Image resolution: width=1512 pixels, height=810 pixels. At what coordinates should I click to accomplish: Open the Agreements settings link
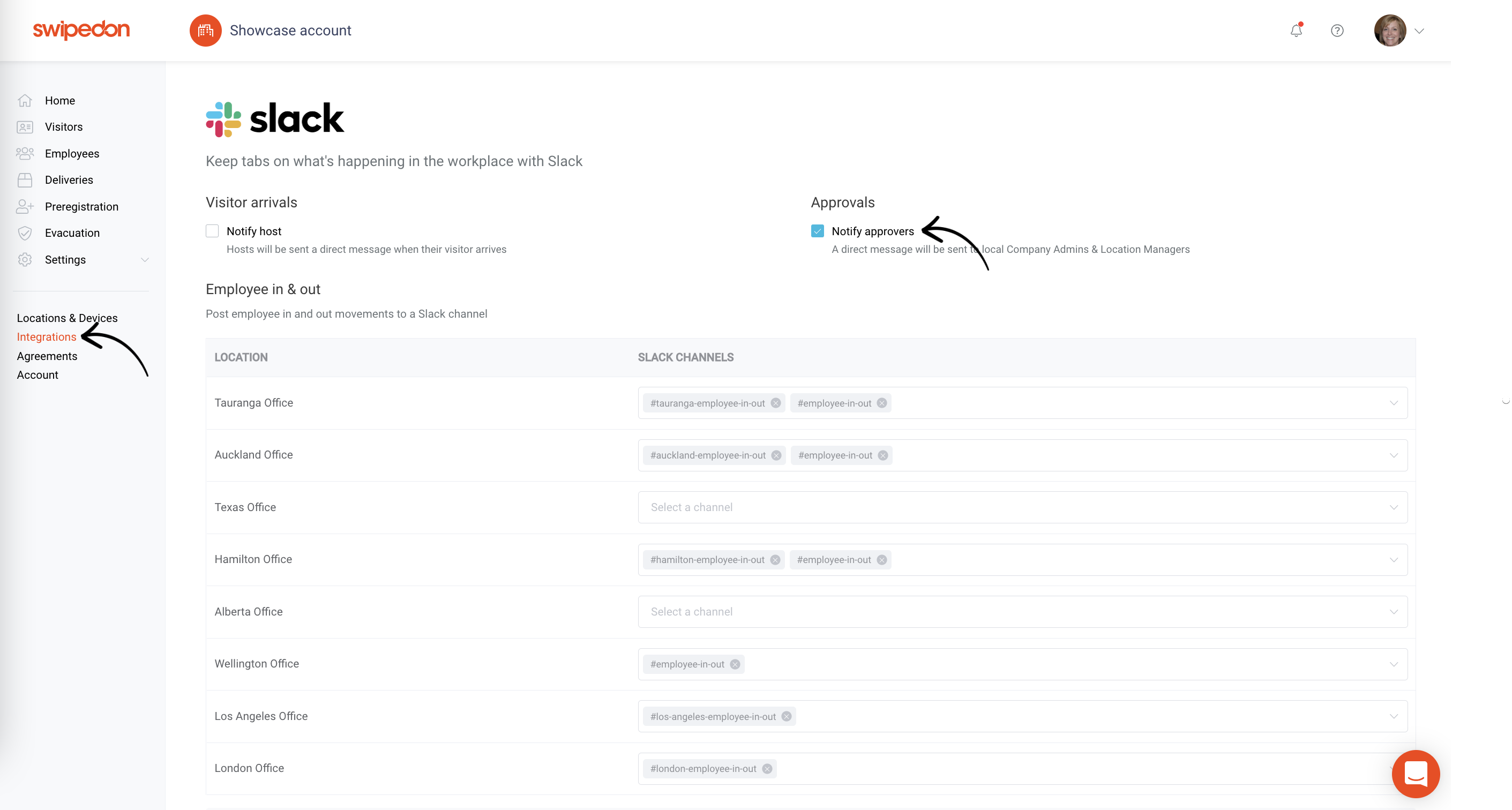47,356
